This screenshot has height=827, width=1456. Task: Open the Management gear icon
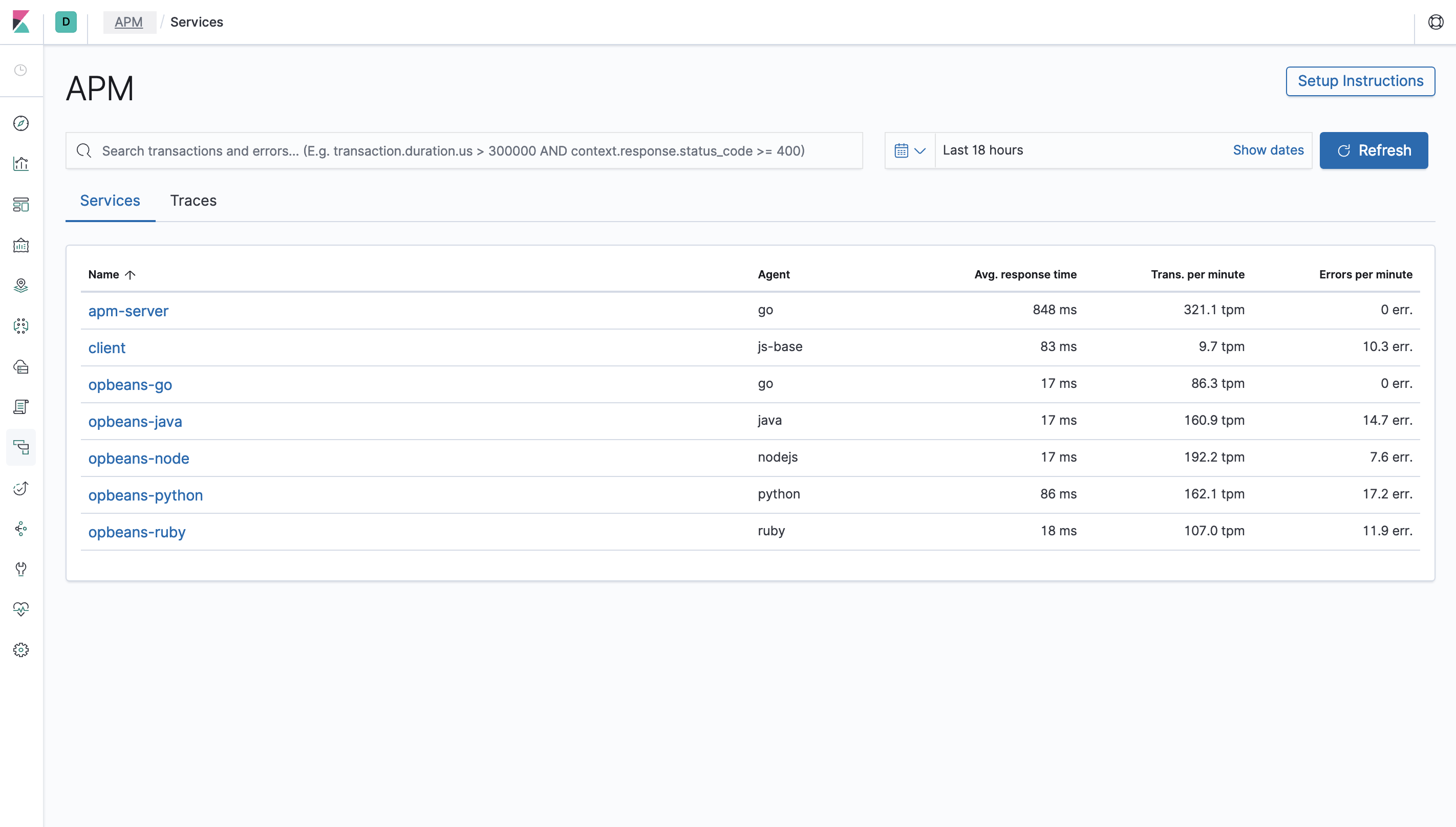21,650
